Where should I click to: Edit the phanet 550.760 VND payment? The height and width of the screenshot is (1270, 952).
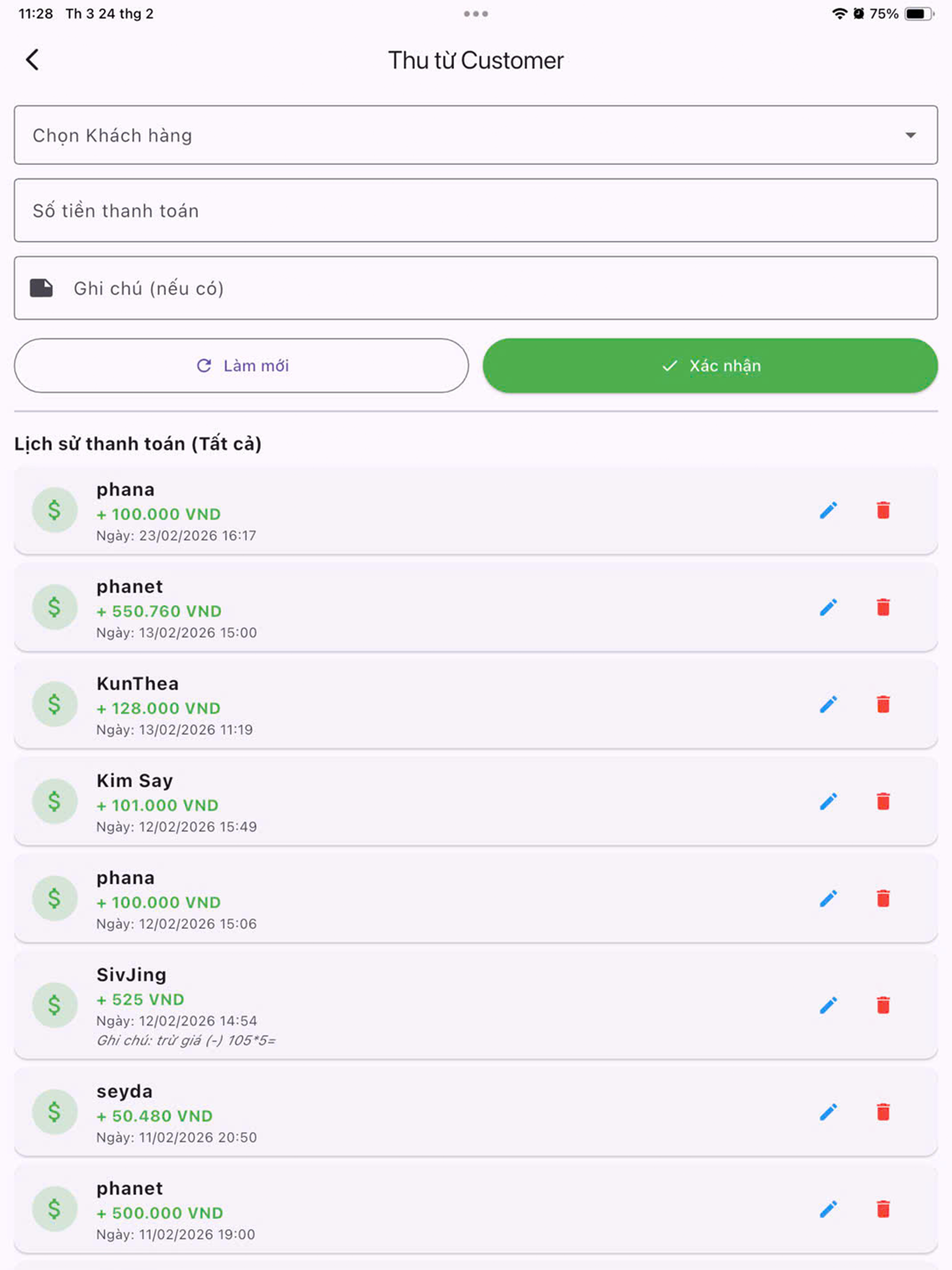pyautogui.click(x=828, y=607)
